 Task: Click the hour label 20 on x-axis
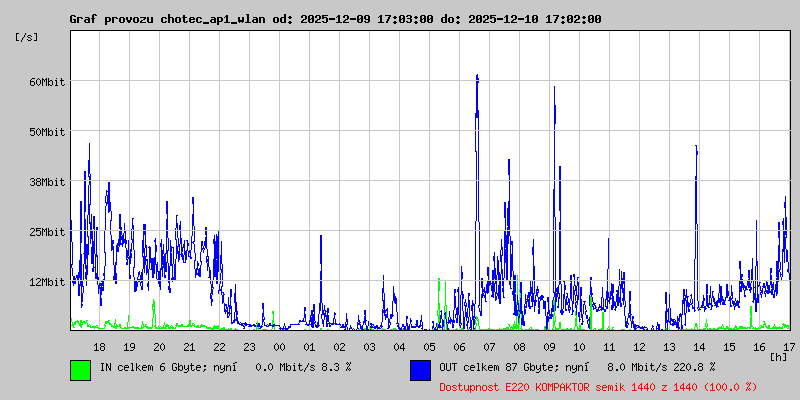point(159,347)
